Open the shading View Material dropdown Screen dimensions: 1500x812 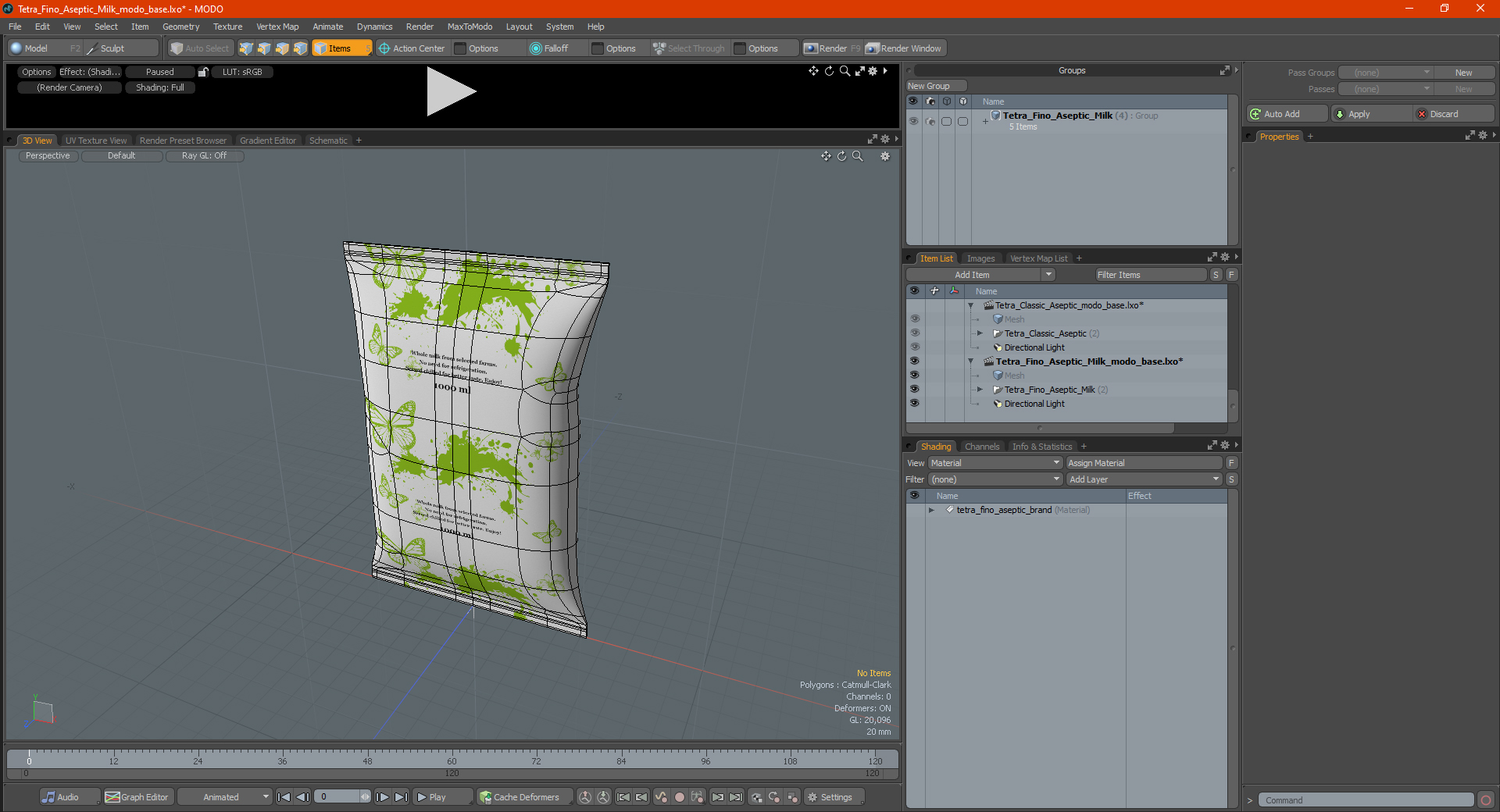(x=995, y=463)
